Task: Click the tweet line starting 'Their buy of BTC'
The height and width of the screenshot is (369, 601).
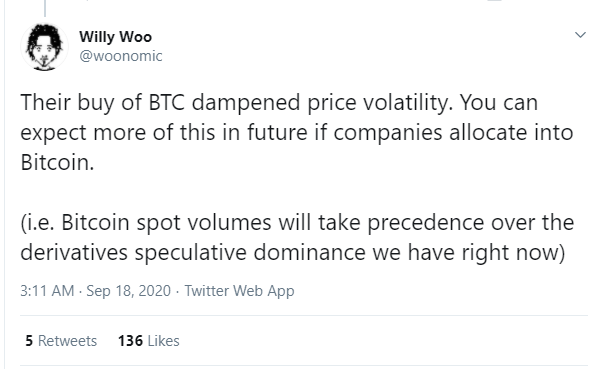Action: click(x=279, y=103)
